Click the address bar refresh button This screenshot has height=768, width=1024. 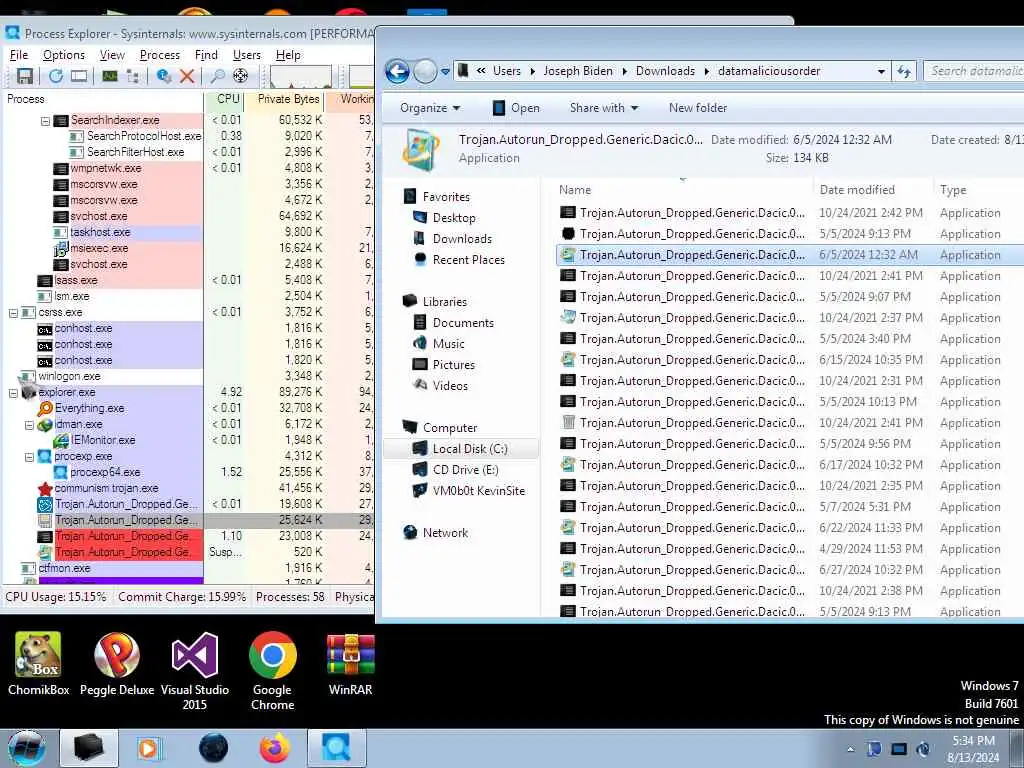coord(904,71)
